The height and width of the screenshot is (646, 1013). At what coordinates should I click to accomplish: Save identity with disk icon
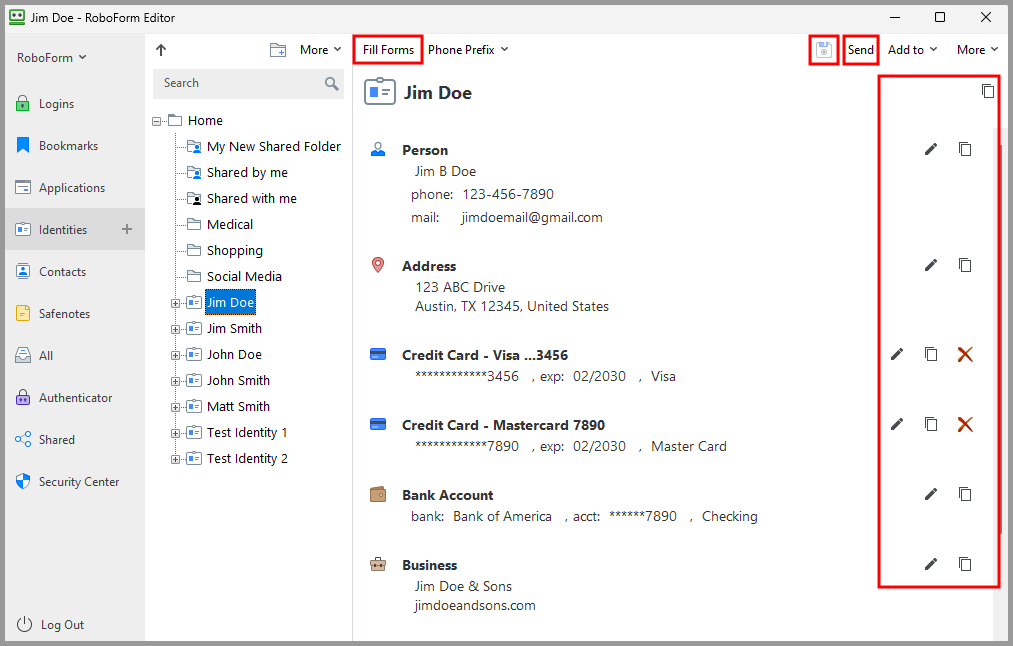[824, 50]
